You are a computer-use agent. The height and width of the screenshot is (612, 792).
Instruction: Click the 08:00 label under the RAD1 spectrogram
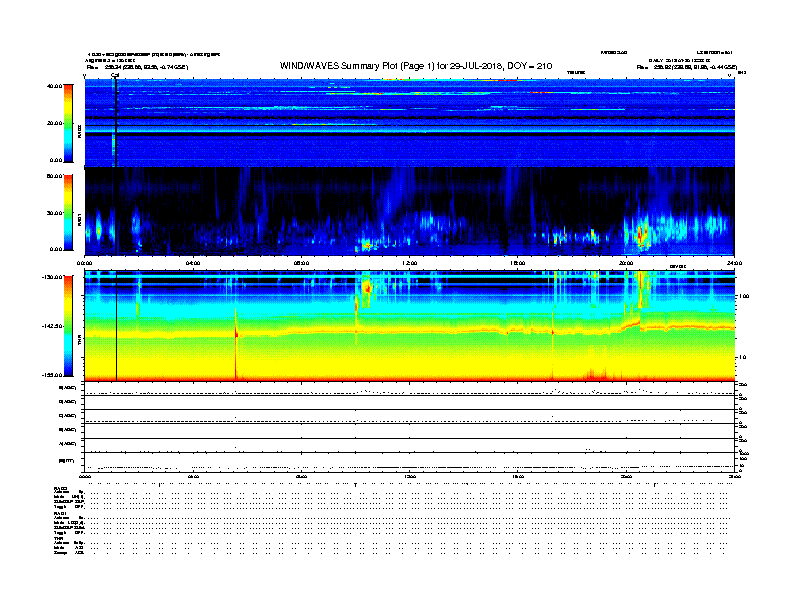[302, 263]
